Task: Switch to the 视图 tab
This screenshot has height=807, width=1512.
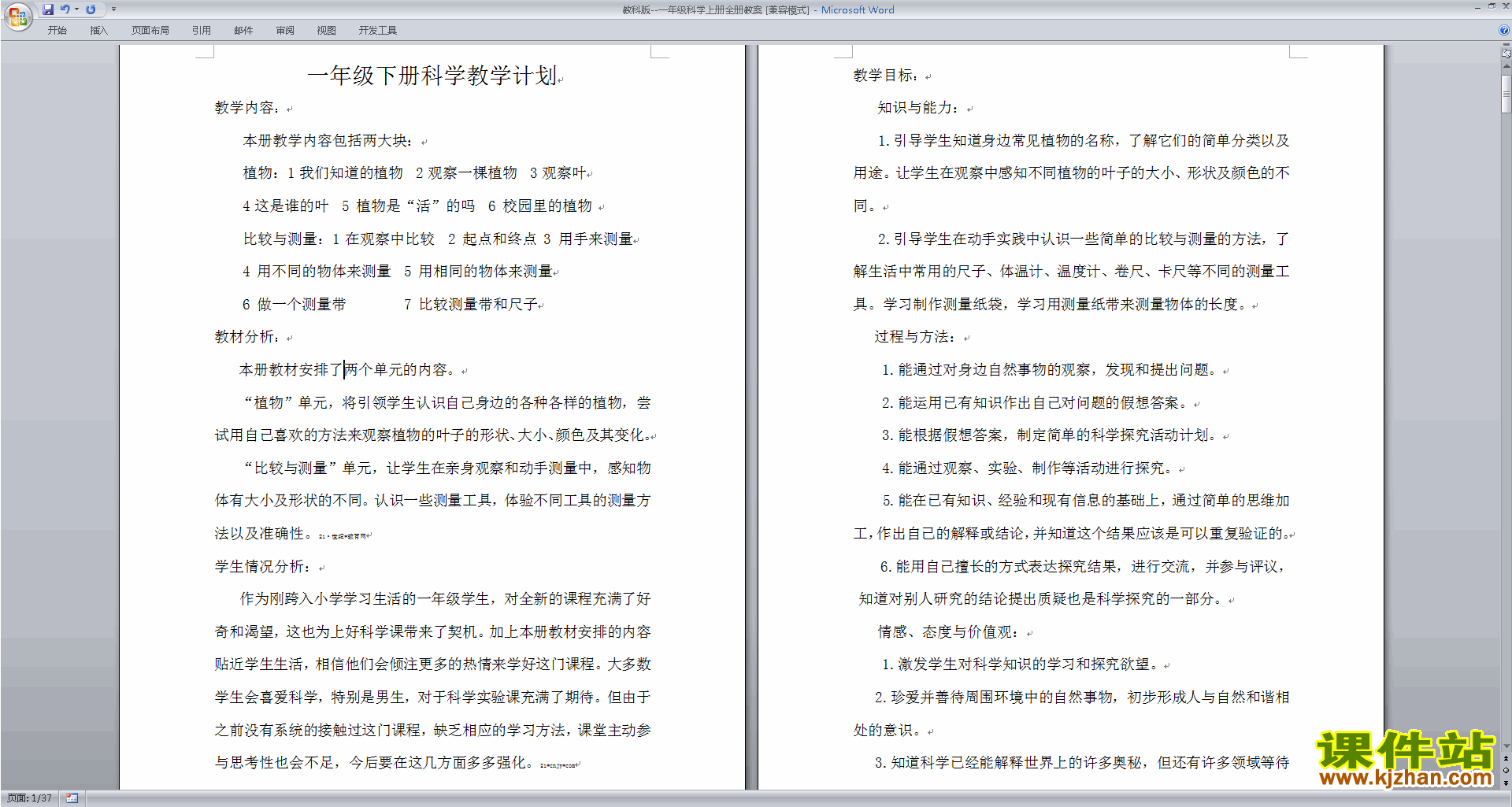Action: 327,31
